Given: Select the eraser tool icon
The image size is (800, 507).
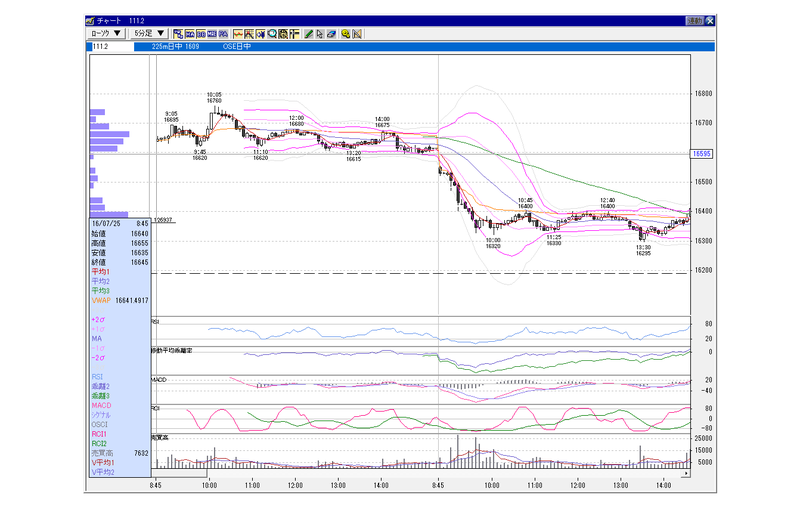Looking at the screenshot, I should tap(331, 34).
